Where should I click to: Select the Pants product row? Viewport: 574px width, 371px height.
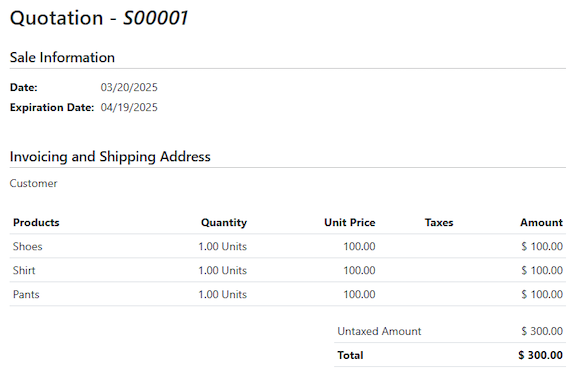[288, 294]
